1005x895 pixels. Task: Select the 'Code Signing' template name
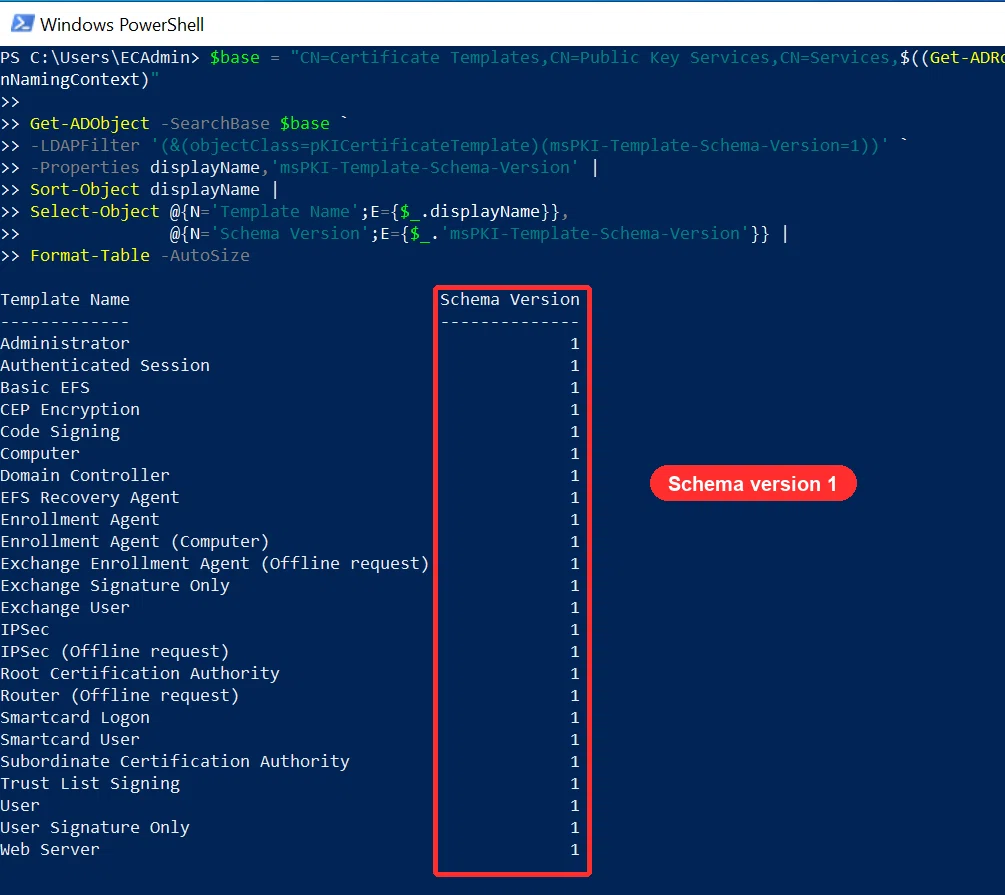click(60, 431)
